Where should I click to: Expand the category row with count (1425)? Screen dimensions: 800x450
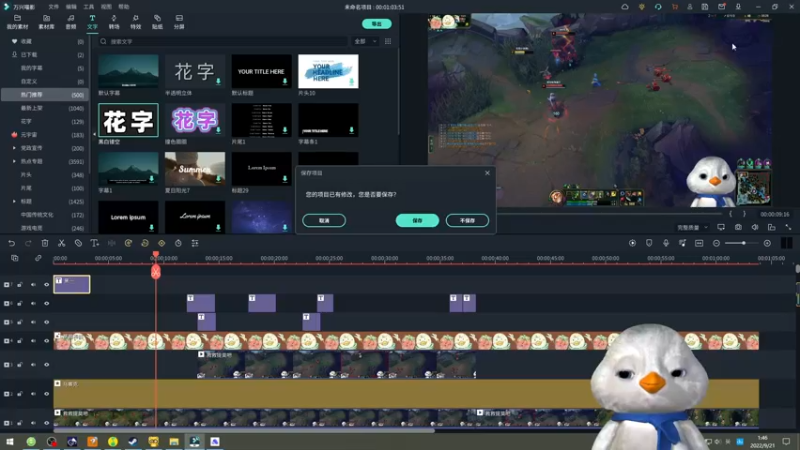pyautogui.click(x=14, y=202)
